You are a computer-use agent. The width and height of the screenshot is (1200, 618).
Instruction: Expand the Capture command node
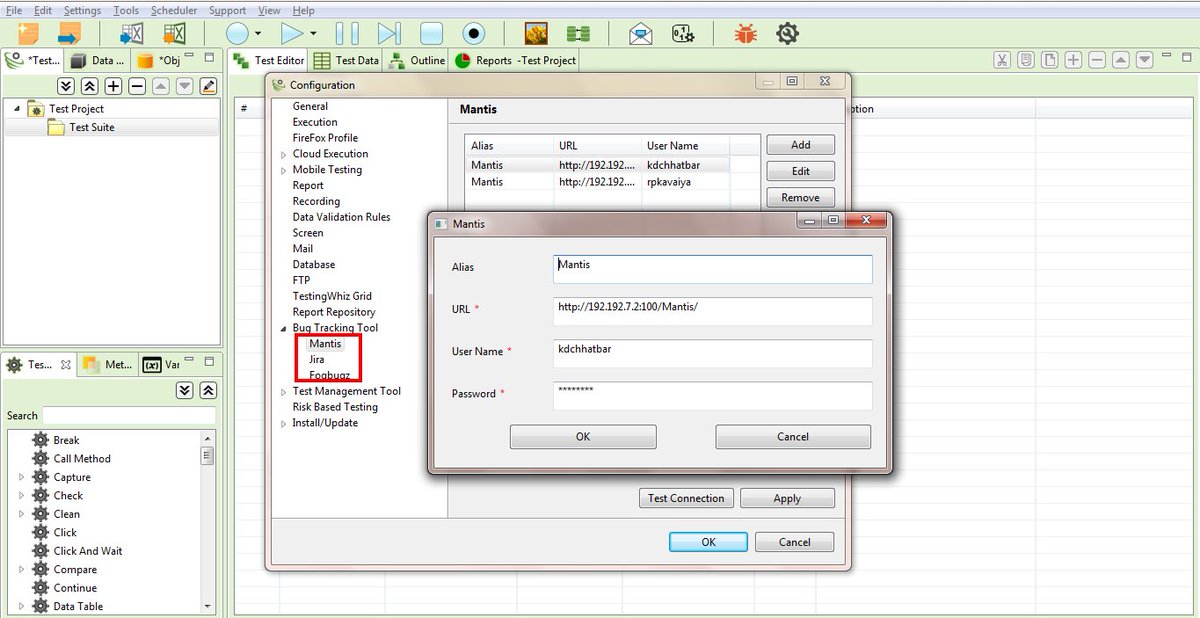(x=22, y=478)
